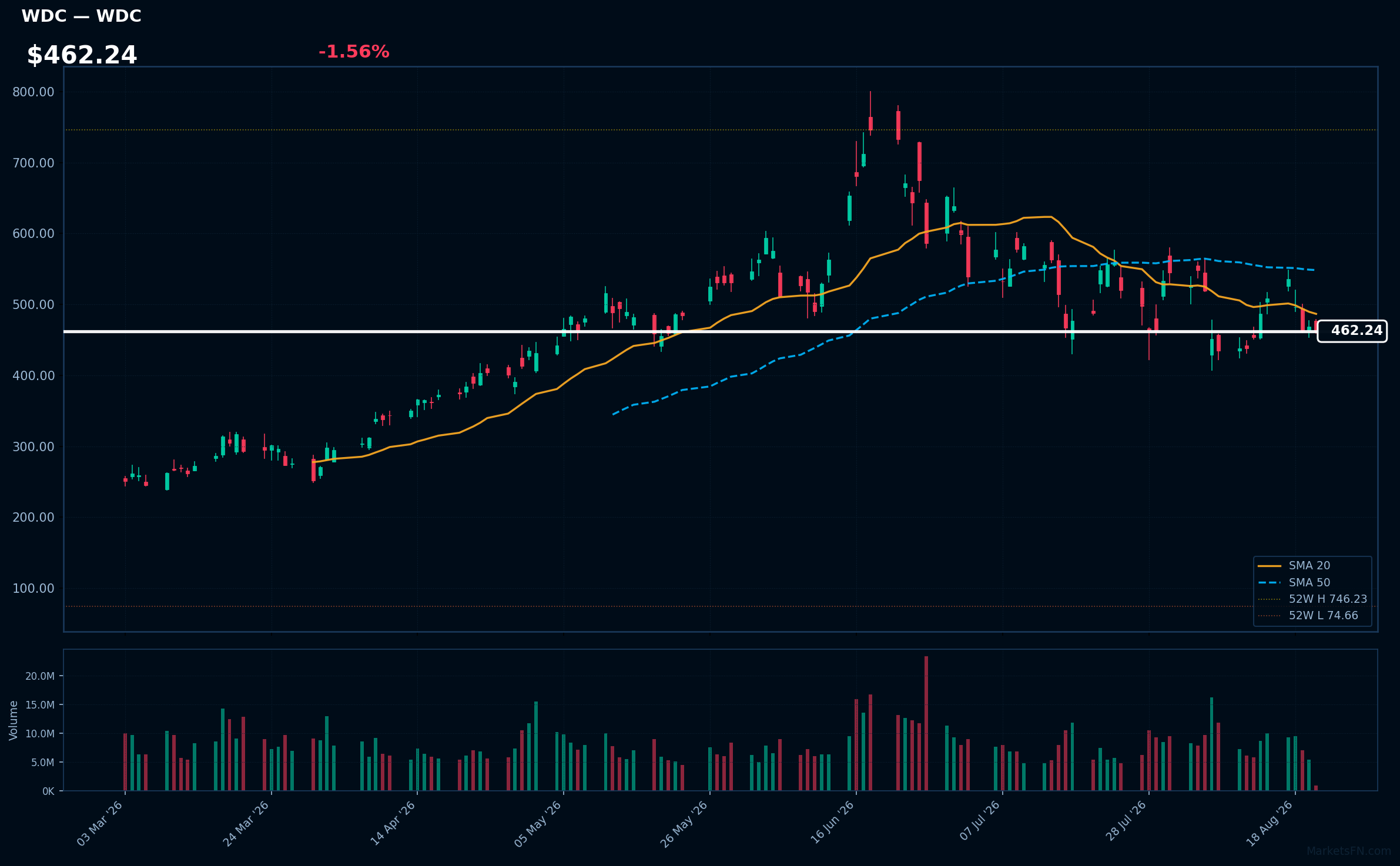Click the 14 Apr '26 date label
Image resolution: width=1400 pixels, height=866 pixels.
[393, 823]
